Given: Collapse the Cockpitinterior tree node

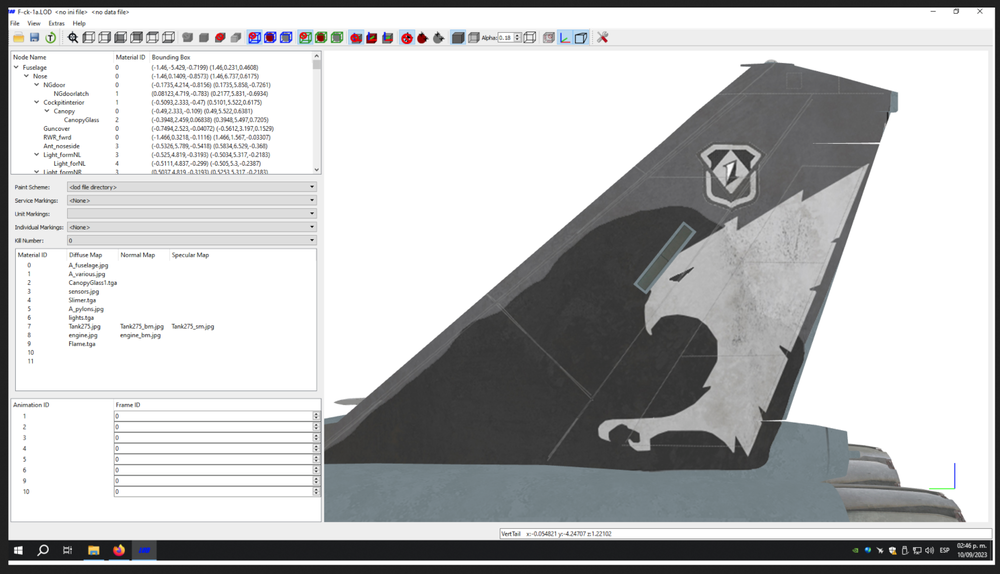Looking at the screenshot, I should pyautogui.click(x=36, y=102).
